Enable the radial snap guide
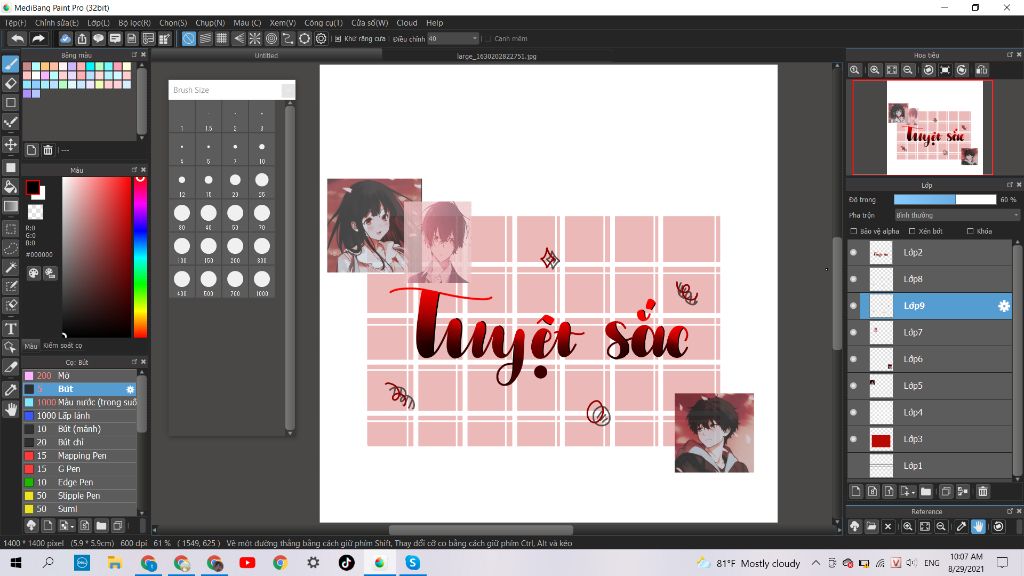Viewport: 1024px width, 576px height. pos(255,39)
